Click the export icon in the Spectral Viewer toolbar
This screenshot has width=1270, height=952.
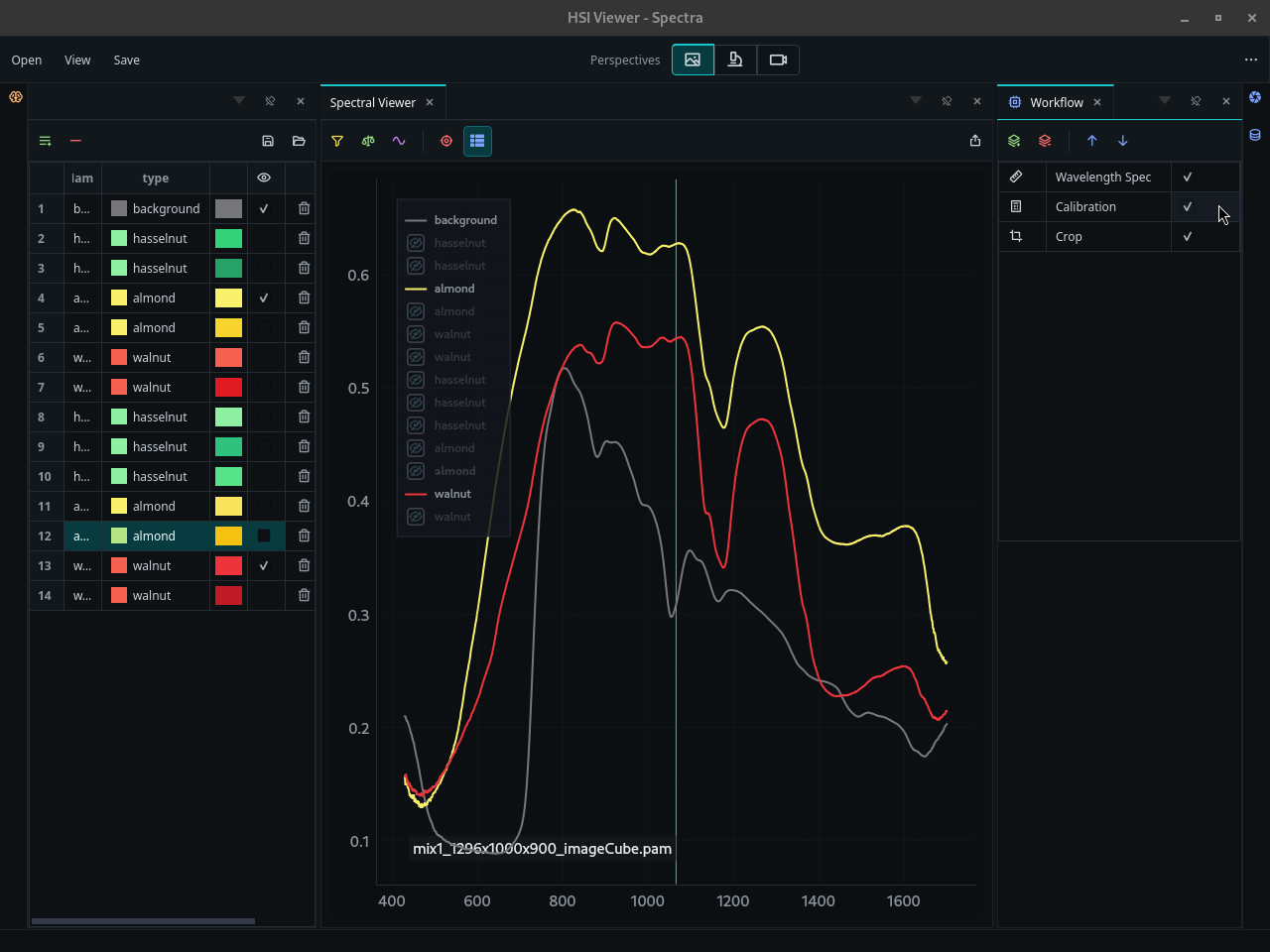[975, 141]
